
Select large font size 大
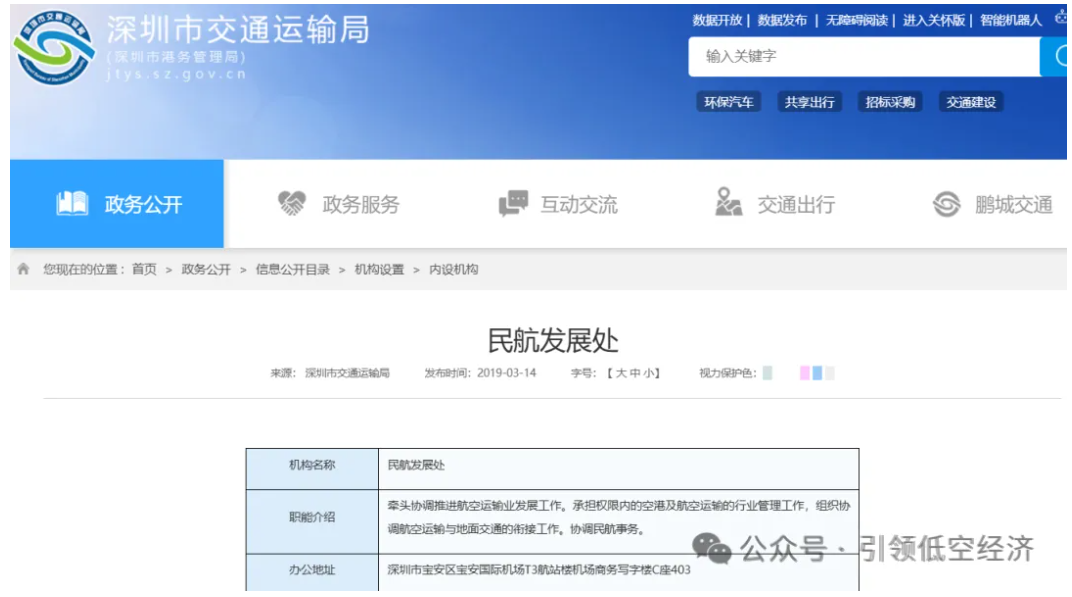621,373
